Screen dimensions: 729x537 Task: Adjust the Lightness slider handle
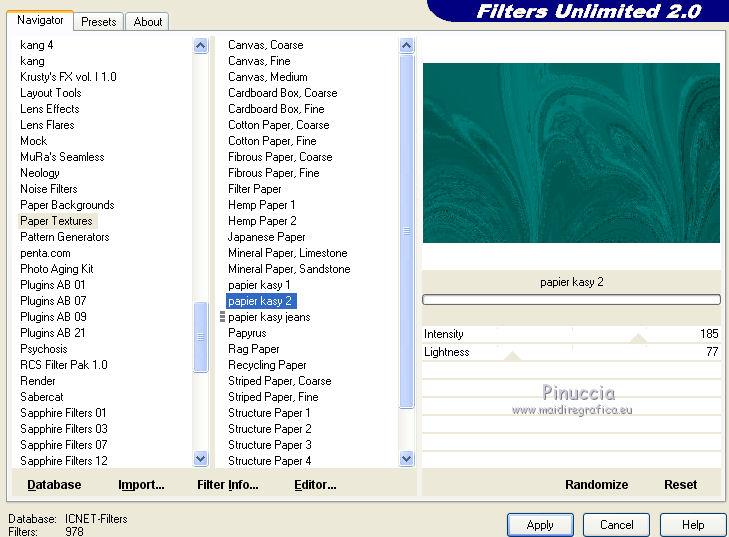pos(512,356)
